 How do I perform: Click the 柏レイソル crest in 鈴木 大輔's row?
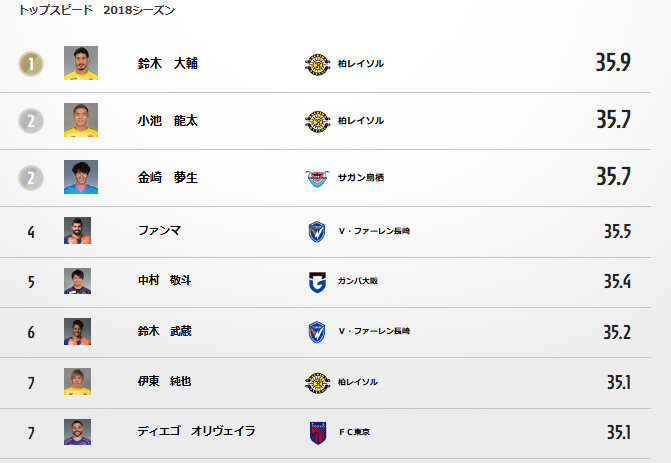[x=317, y=64]
